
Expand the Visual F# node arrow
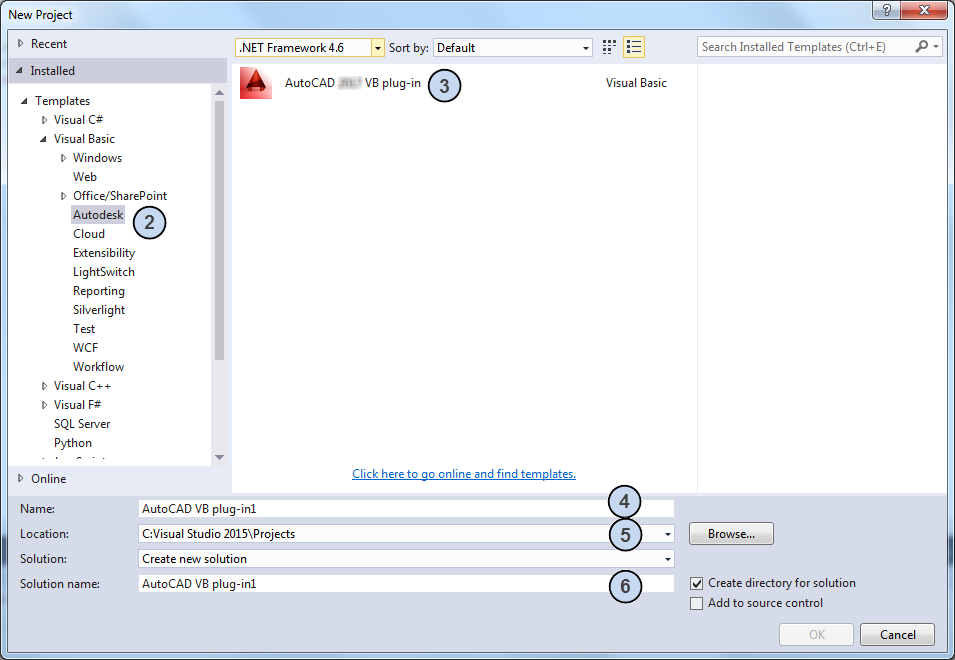pyautogui.click(x=44, y=405)
